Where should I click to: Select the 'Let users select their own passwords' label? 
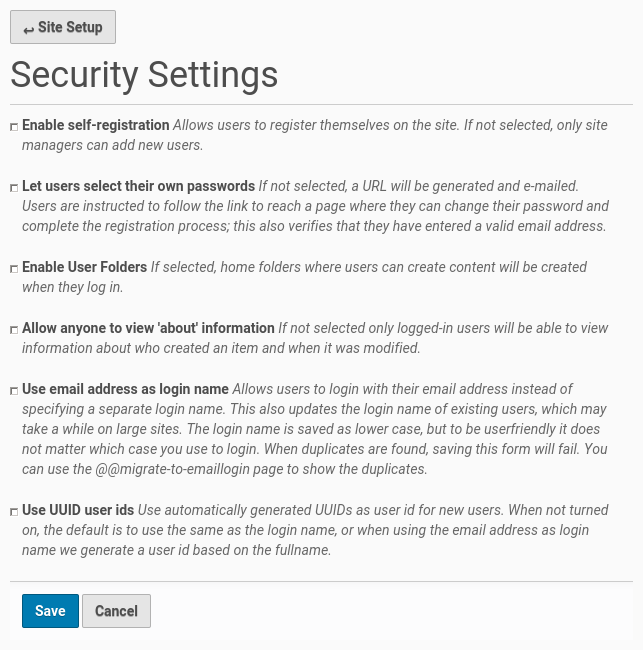(138, 186)
